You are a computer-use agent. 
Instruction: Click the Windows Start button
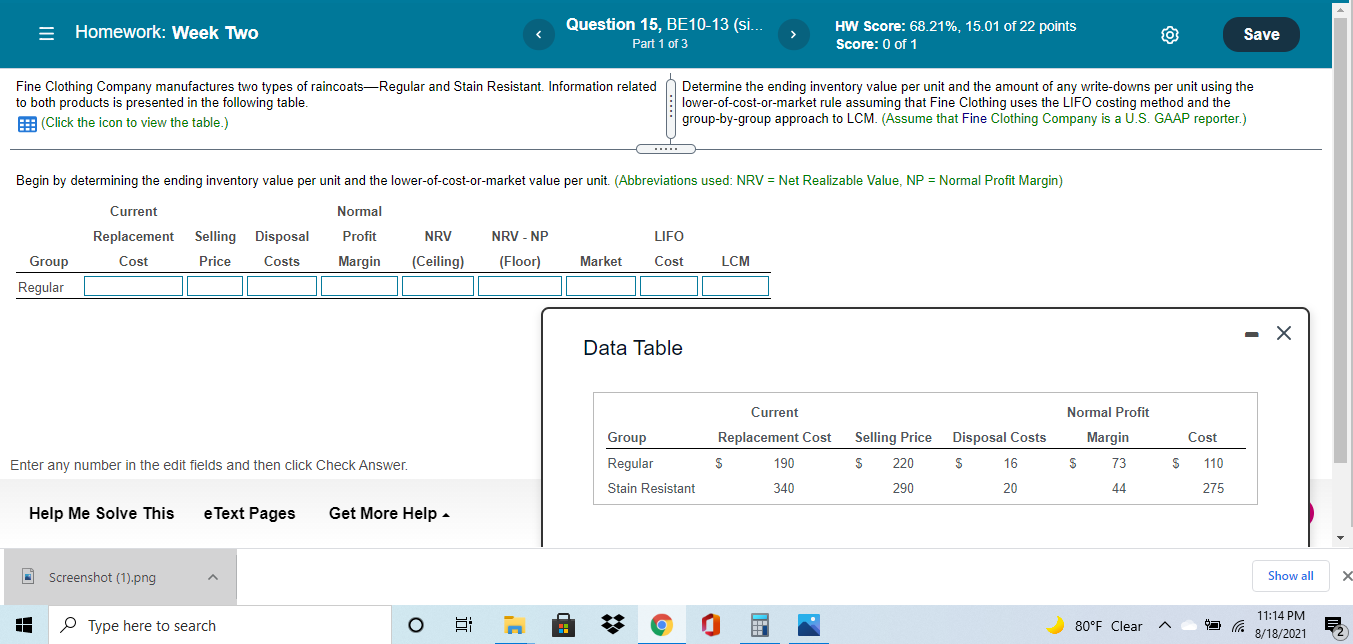point(22,625)
